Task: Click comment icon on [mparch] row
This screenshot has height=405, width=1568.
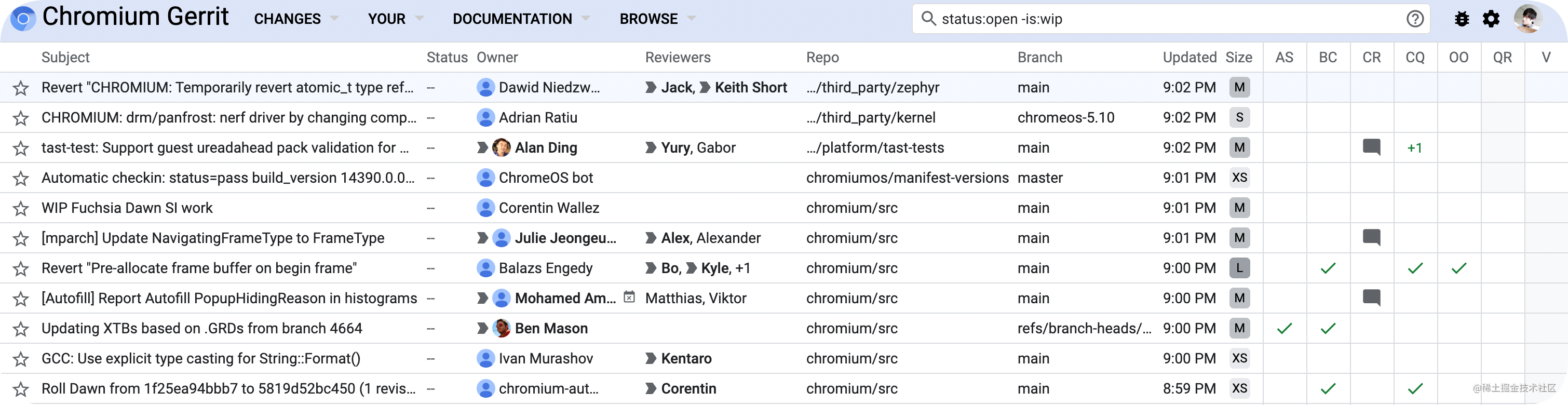Action: coord(1371,237)
